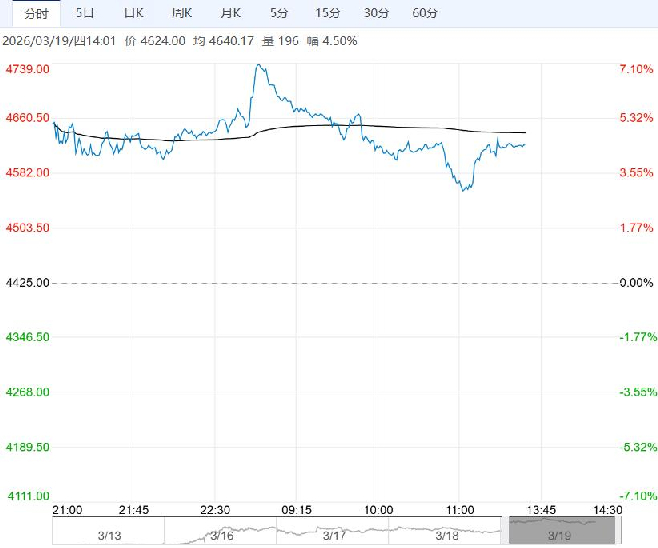Choose the 30分 interval tab
658x548 pixels.
pyautogui.click(x=376, y=13)
